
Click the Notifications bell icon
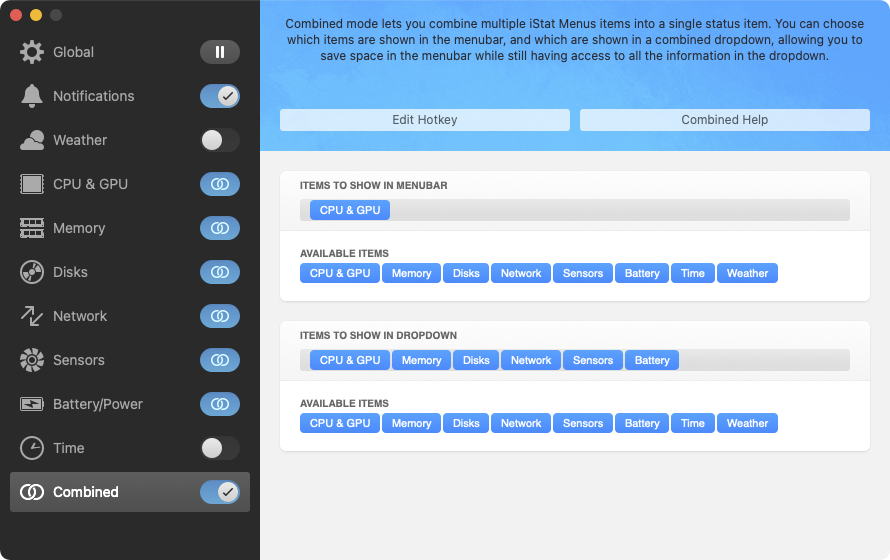coord(32,96)
